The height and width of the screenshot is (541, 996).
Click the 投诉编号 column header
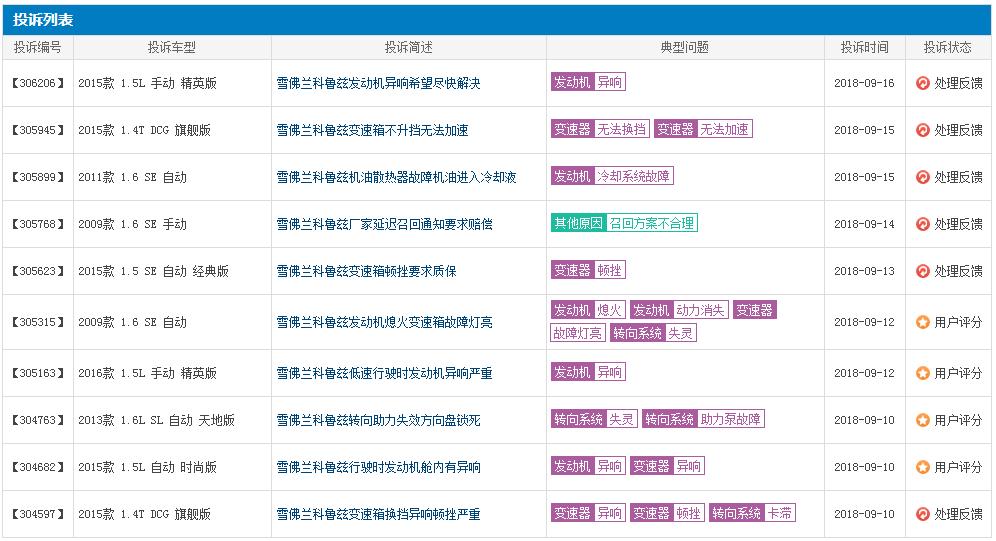point(38,48)
